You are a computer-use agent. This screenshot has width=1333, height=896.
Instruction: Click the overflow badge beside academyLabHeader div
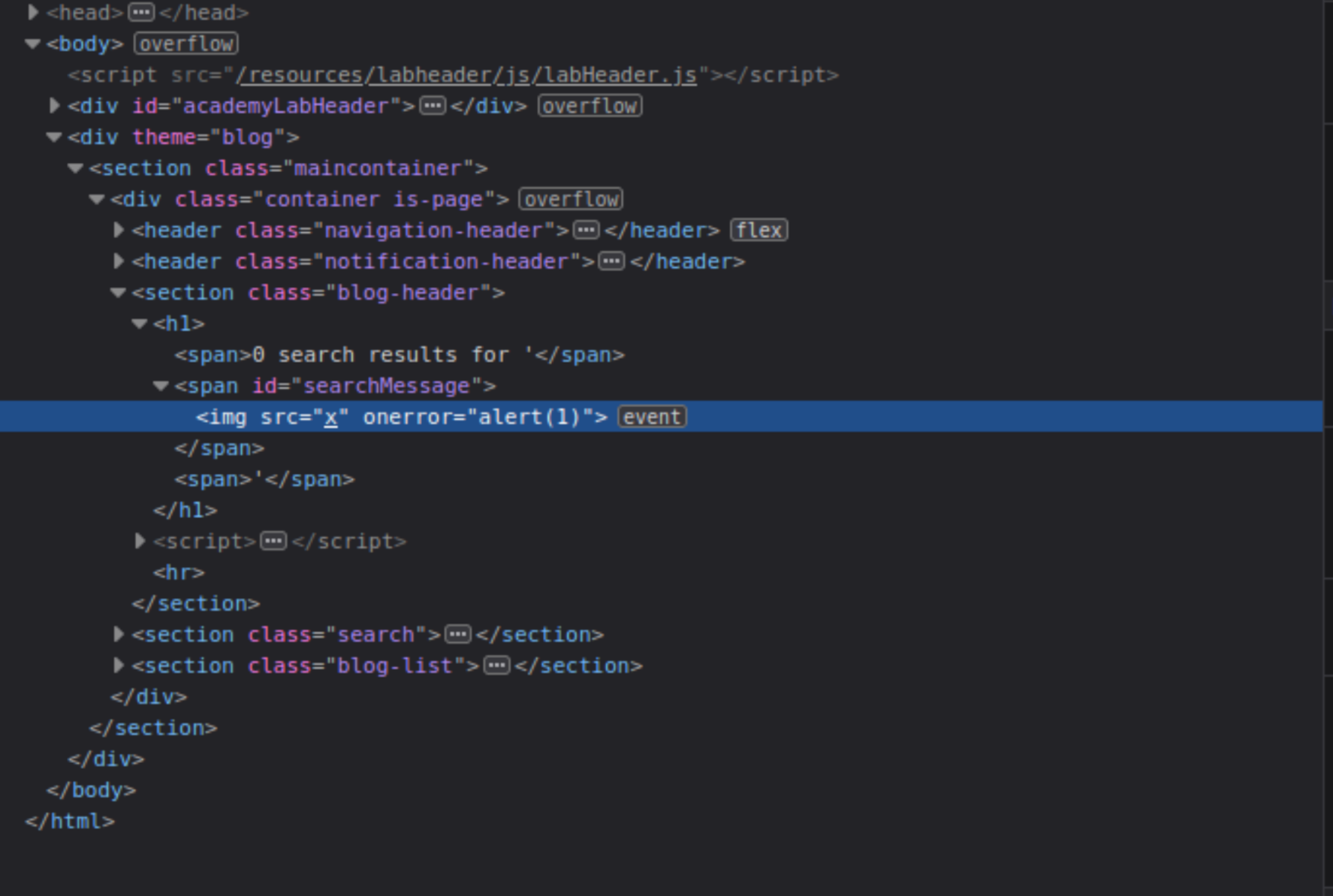point(590,106)
